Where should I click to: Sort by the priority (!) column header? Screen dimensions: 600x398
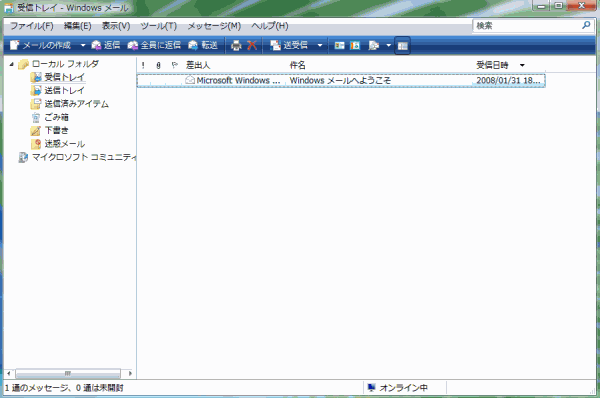point(143,65)
